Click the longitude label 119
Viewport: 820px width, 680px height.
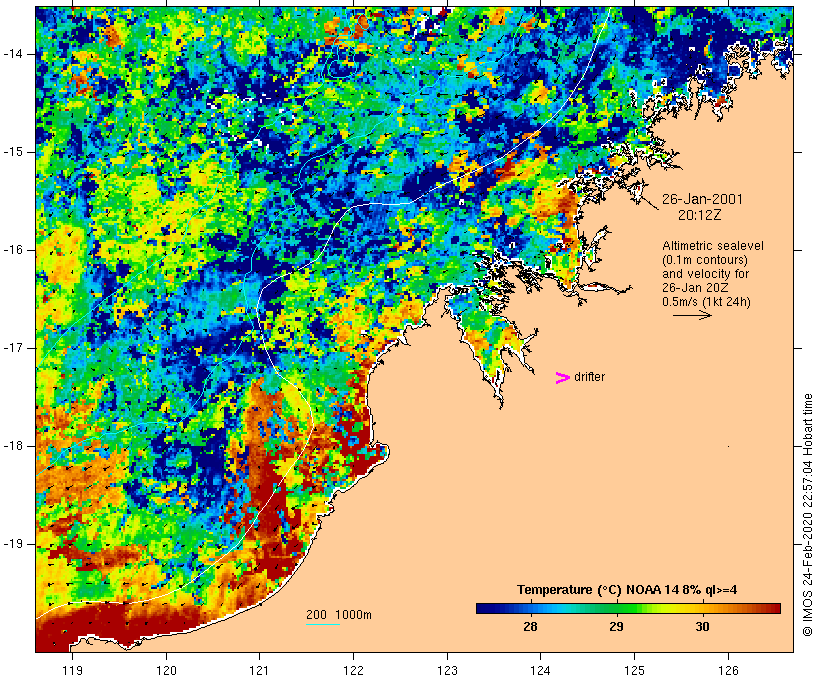[x=72, y=671]
